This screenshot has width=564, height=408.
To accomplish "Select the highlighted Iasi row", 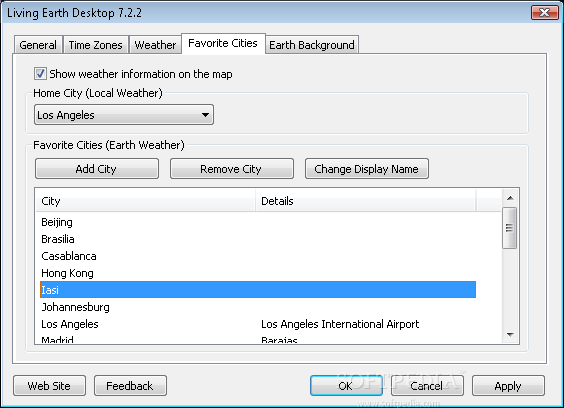I will coord(258,290).
